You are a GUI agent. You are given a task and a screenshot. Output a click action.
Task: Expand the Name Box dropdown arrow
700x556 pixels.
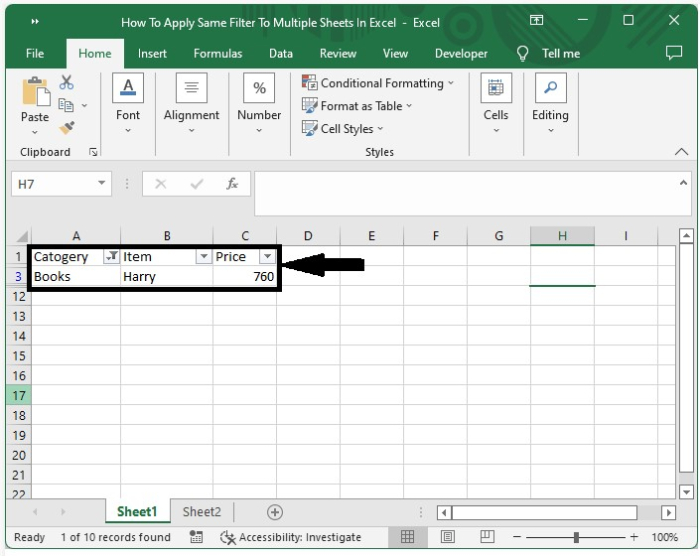pos(102,183)
